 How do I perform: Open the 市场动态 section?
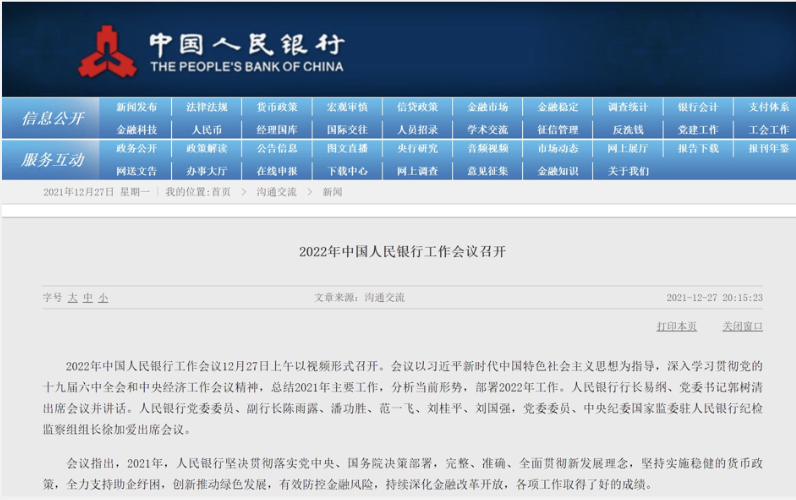[558, 148]
